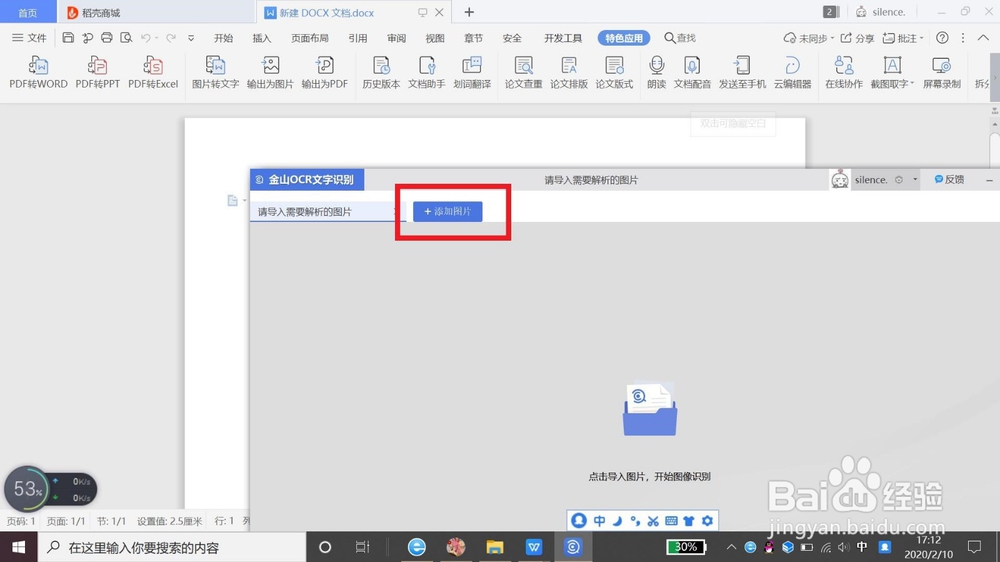Image resolution: width=1000 pixels, height=562 pixels.
Task: Start 在线协作 online collaboration
Action: pos(844,72)
